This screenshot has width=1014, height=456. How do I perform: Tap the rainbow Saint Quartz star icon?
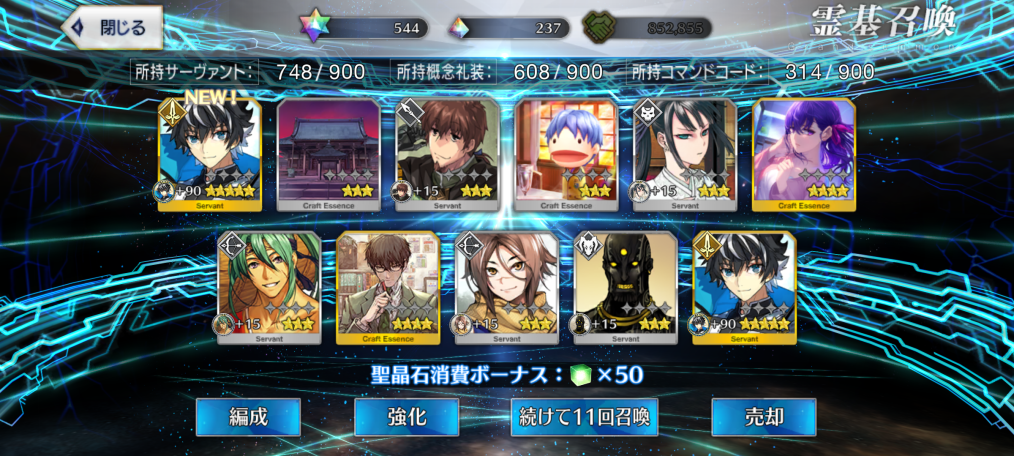[x=315, y=27]
